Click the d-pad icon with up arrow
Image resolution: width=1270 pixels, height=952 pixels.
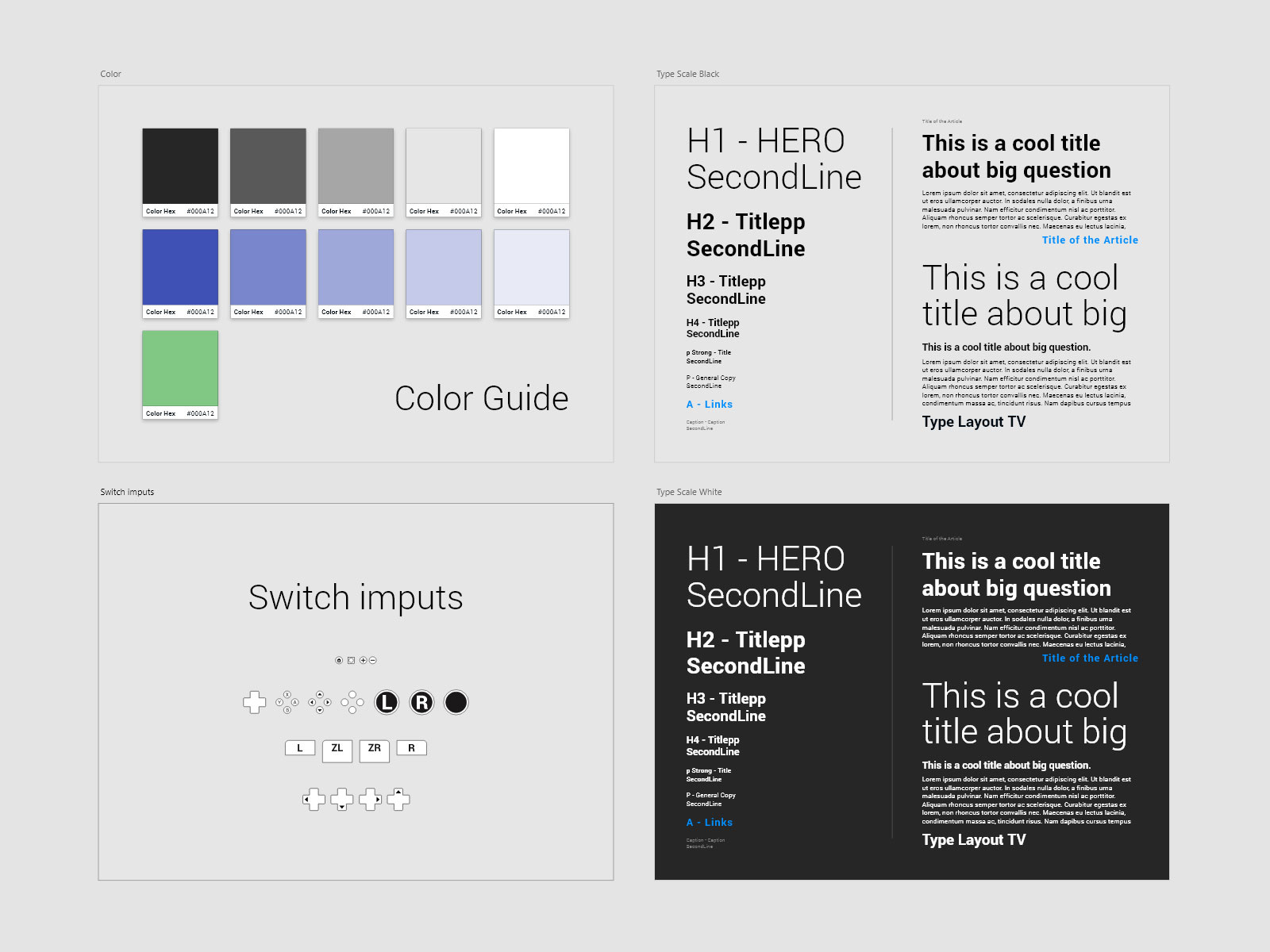[x=398, y=799]
